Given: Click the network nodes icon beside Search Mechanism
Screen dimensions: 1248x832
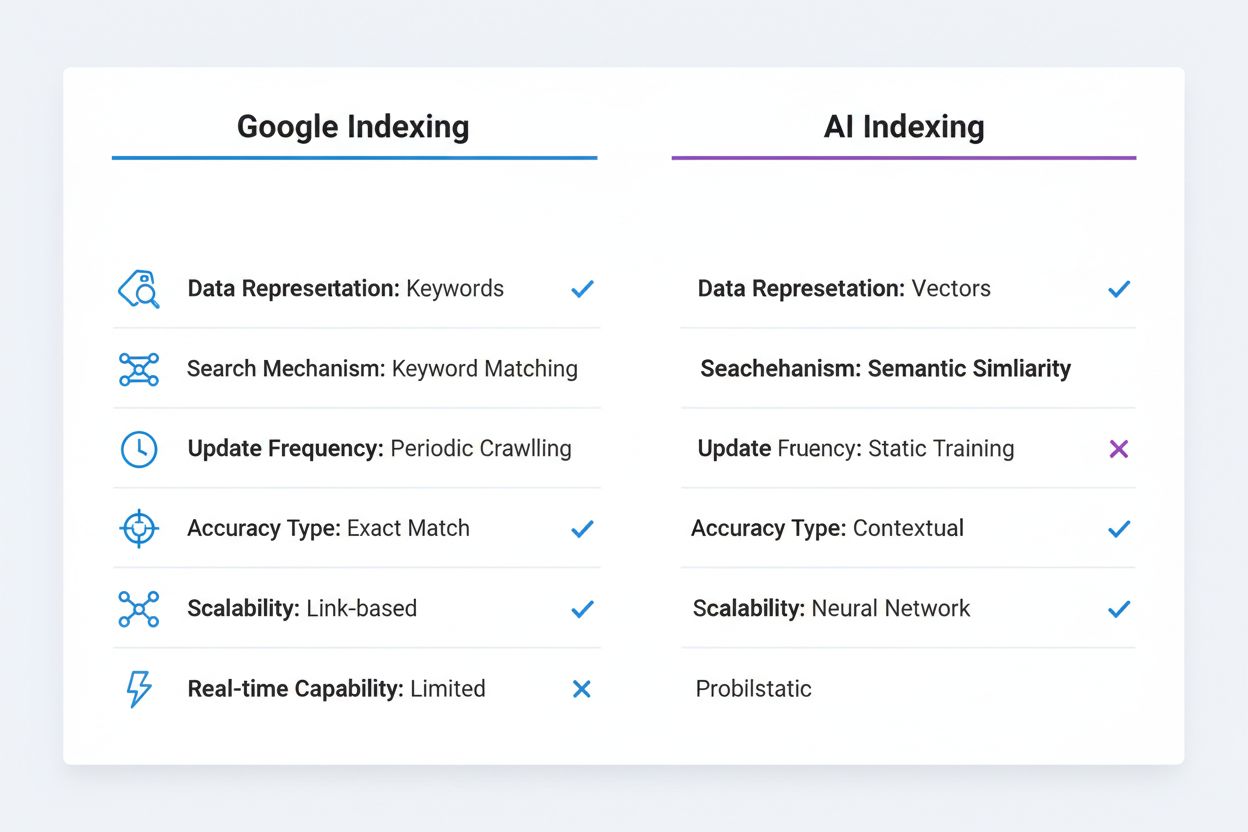Looking at the screenshot, I should click(139, 369).
